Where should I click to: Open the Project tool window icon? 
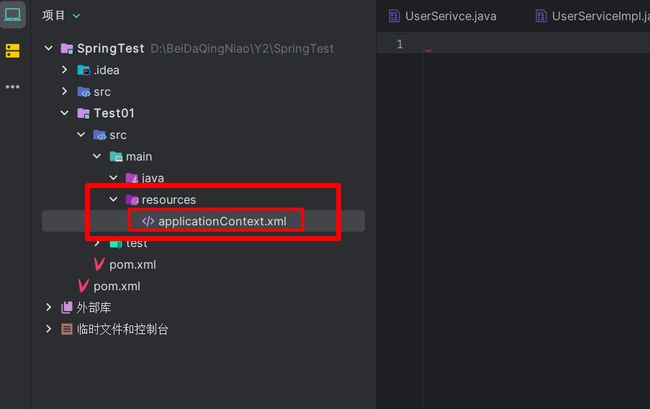[x=13, y=15]
